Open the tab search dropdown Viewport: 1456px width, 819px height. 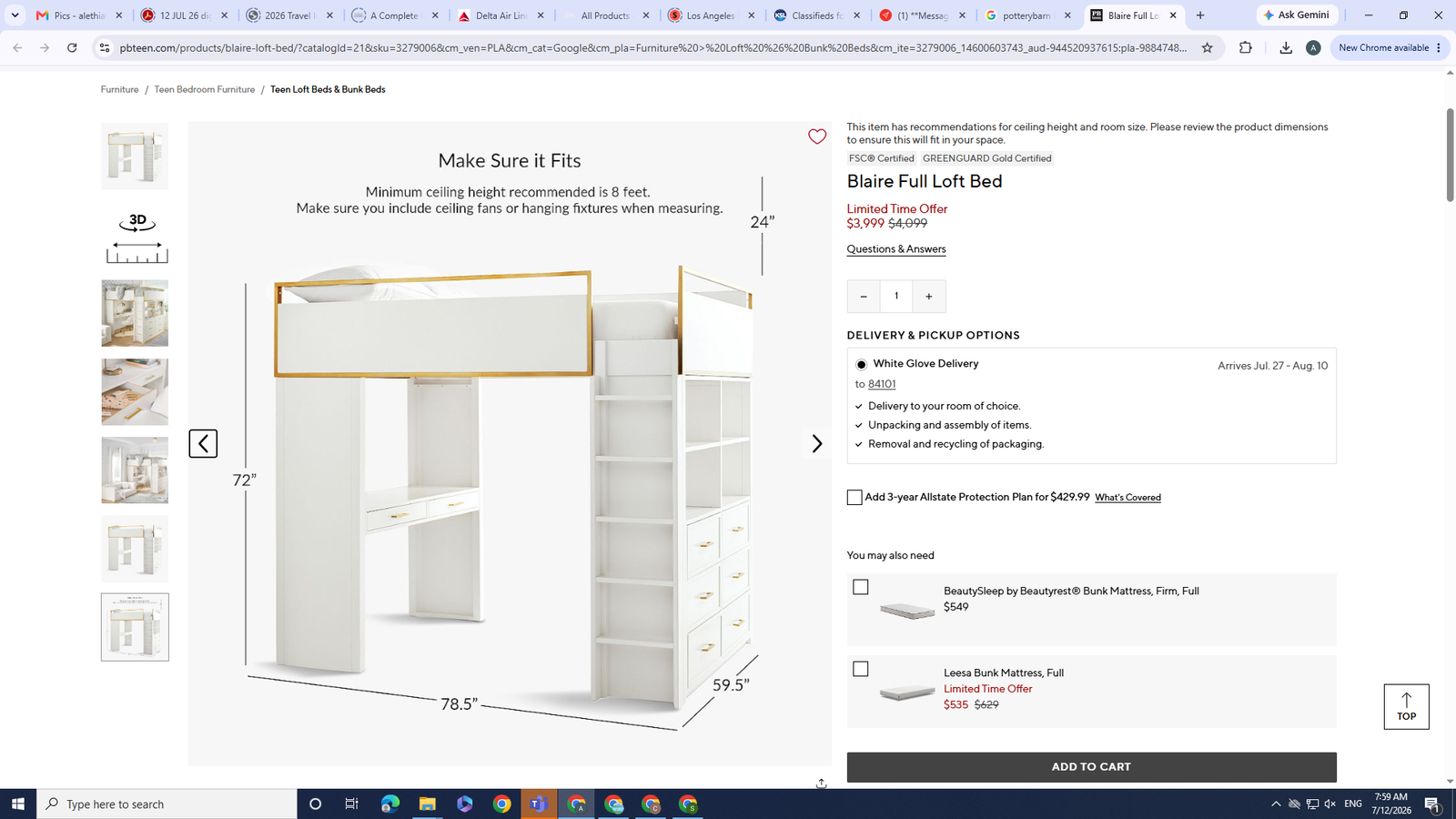click(x=15, y=15)
